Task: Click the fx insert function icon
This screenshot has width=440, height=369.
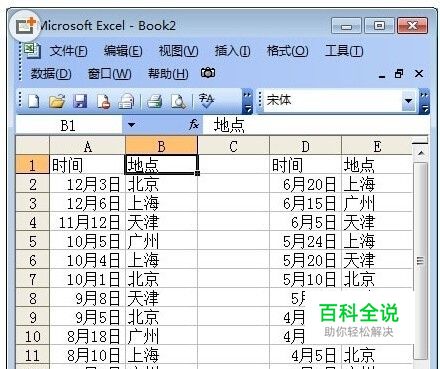Action: pyautogui.click(x=194, y=125)
